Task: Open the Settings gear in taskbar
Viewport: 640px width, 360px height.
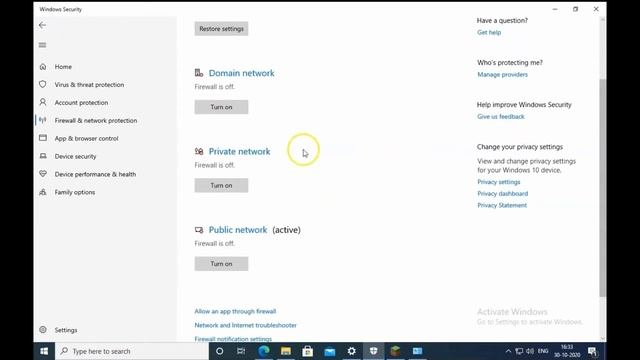Action: pyautogui.click(x=351, y=351)
